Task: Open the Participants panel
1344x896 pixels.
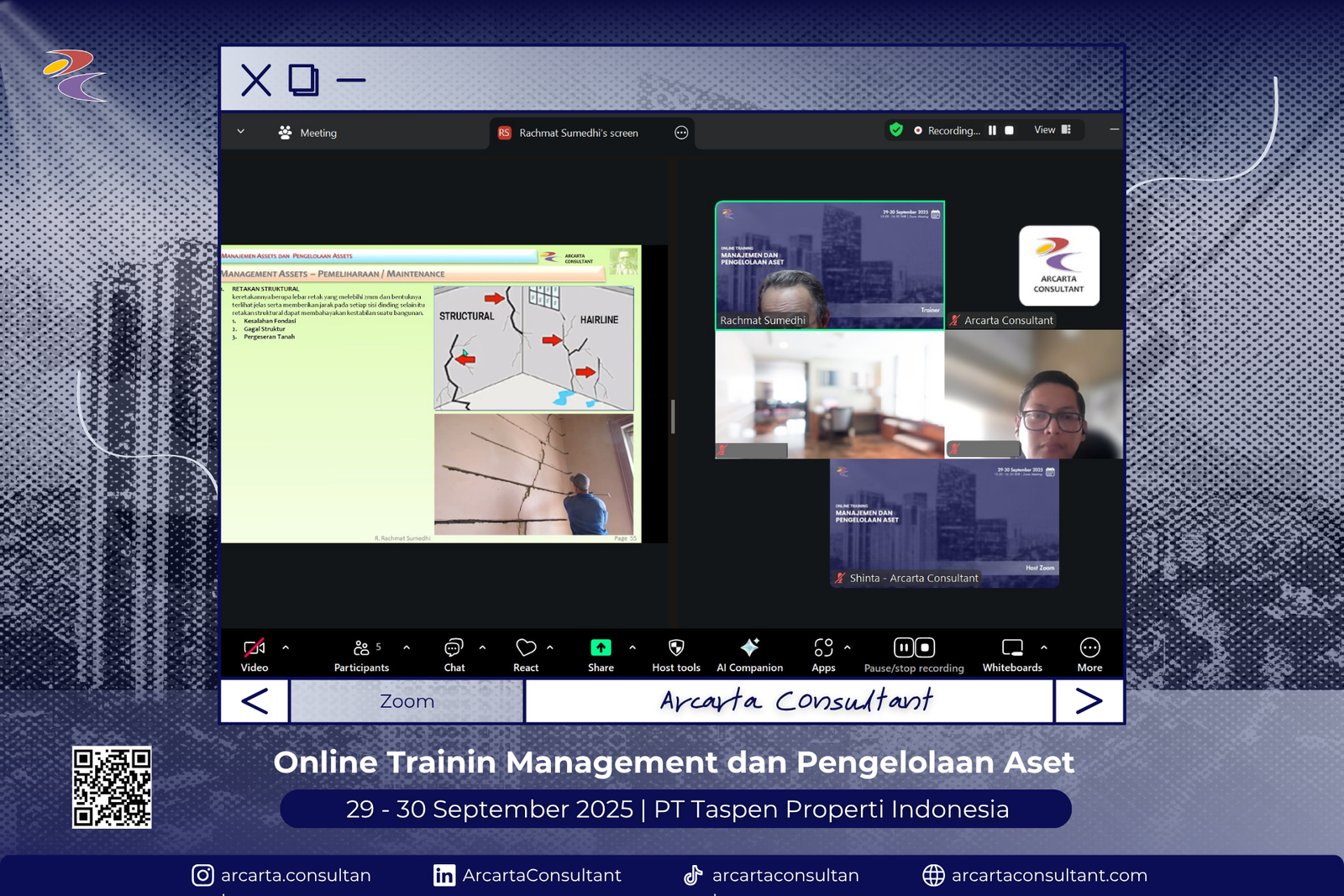Action: [x=361, y=654]
